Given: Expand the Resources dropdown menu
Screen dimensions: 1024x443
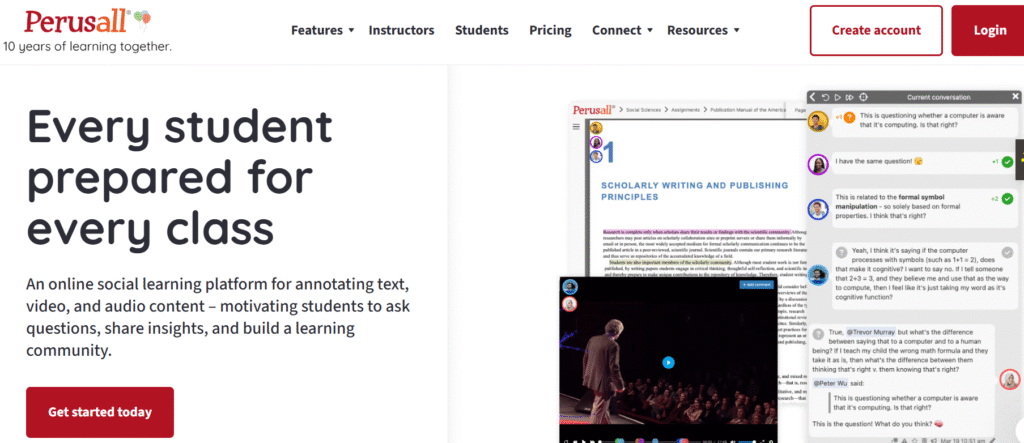Looking at the screenshot, I should pos(703,30).
